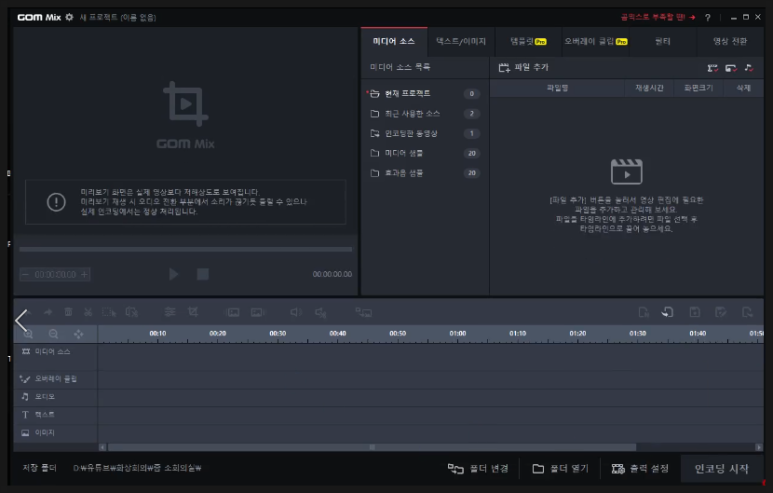The width and height of the screenshot is (773, 493).
Task: Click the 폴더 변경 button
Action: click(478, 469)
